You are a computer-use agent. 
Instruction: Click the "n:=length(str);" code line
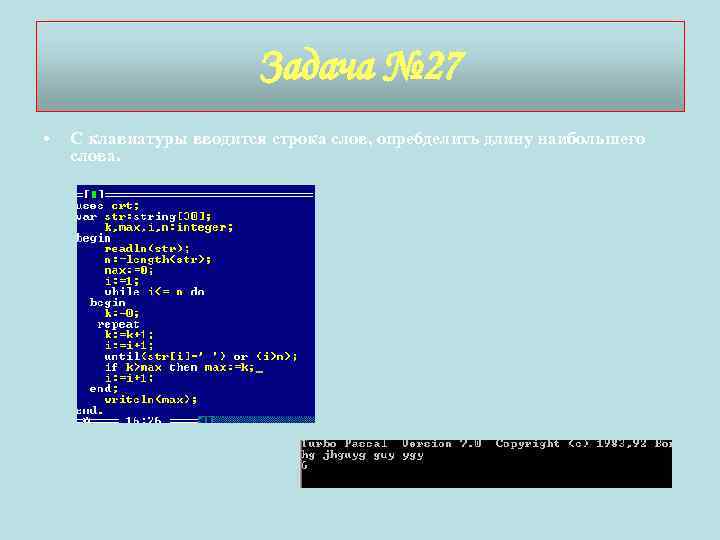[158, 259]
